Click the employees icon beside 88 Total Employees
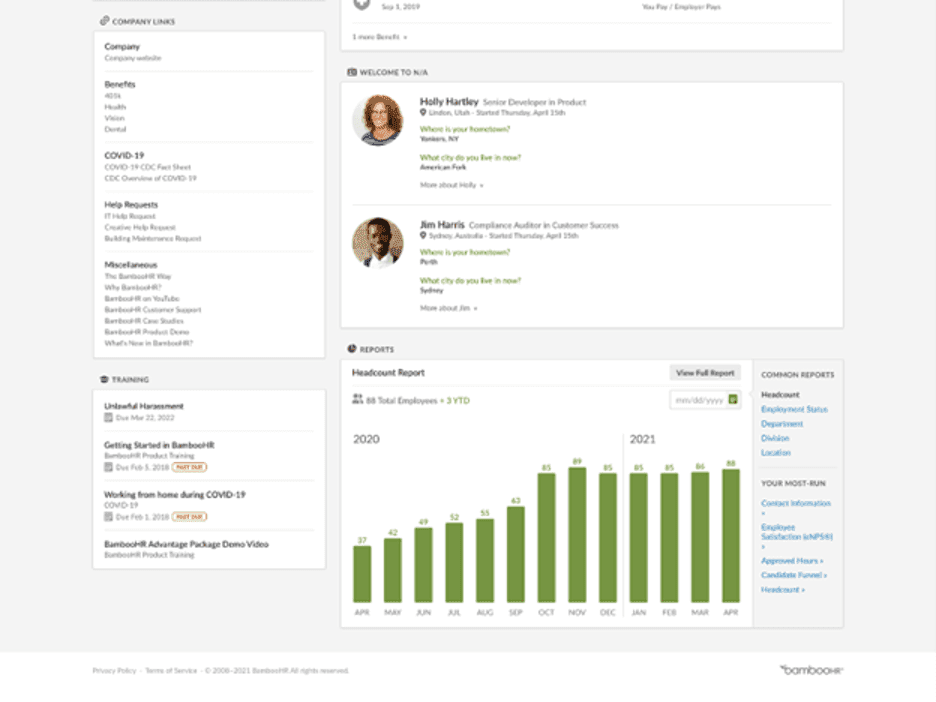This screenshot has height=702, width=936. 357,397
